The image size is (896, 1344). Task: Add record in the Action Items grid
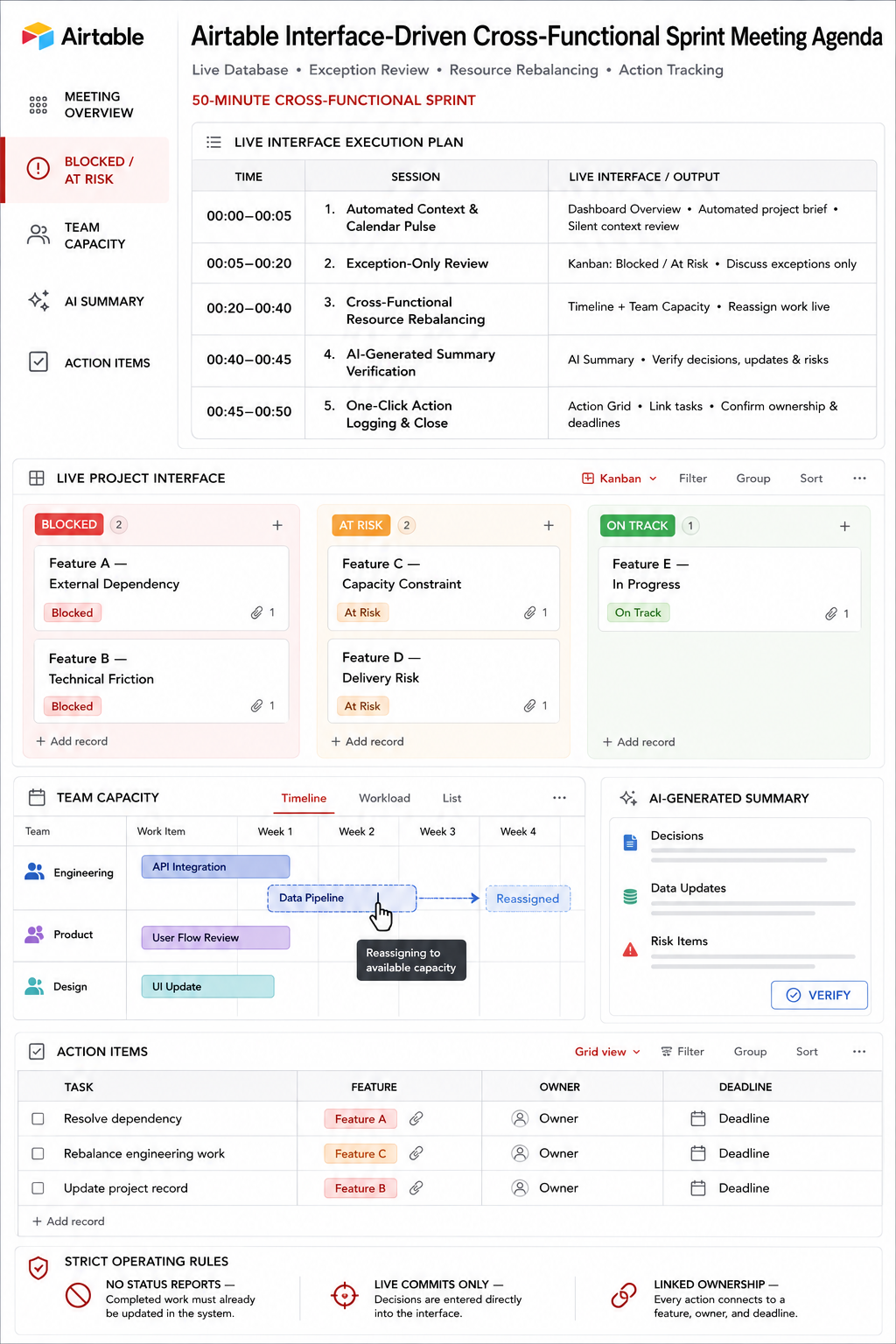coord(68,1221)
